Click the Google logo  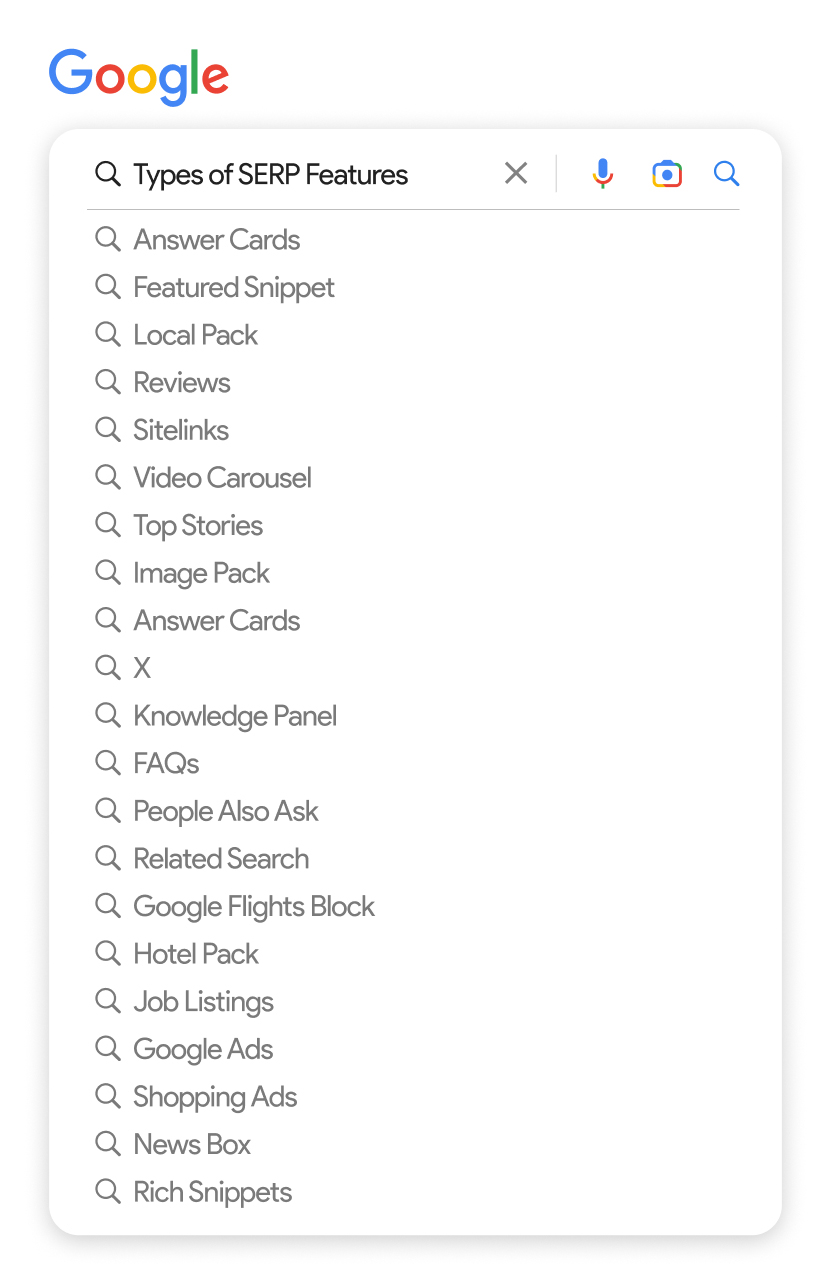(139, 73)
